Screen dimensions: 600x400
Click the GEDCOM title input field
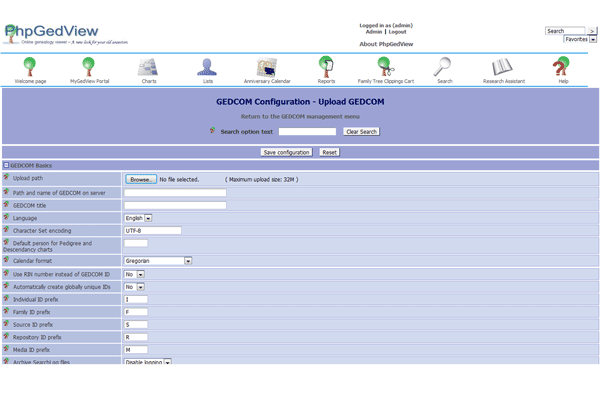[175, 205]
